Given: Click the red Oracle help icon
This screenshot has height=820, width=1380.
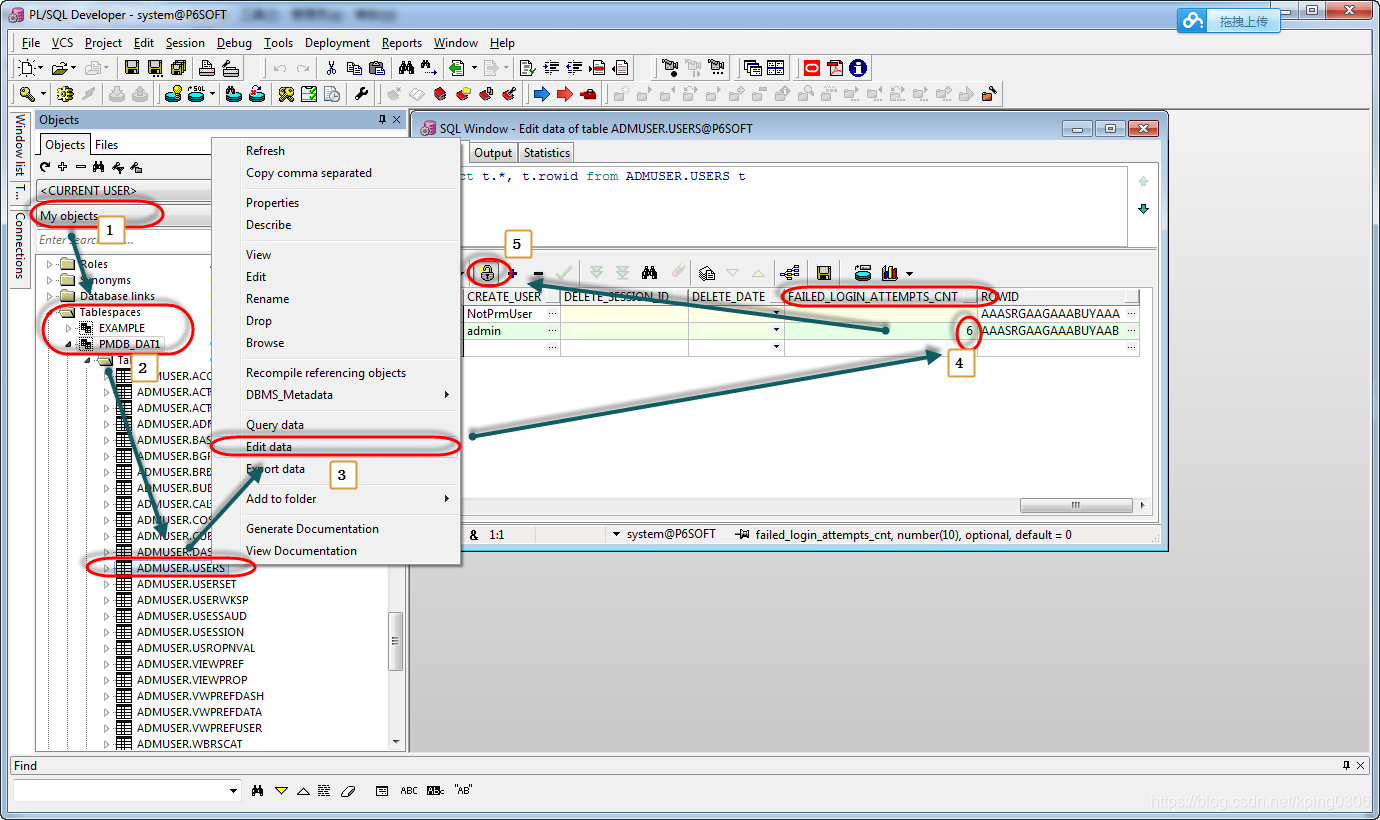Looking at the screenshot, I should (811, 68).
